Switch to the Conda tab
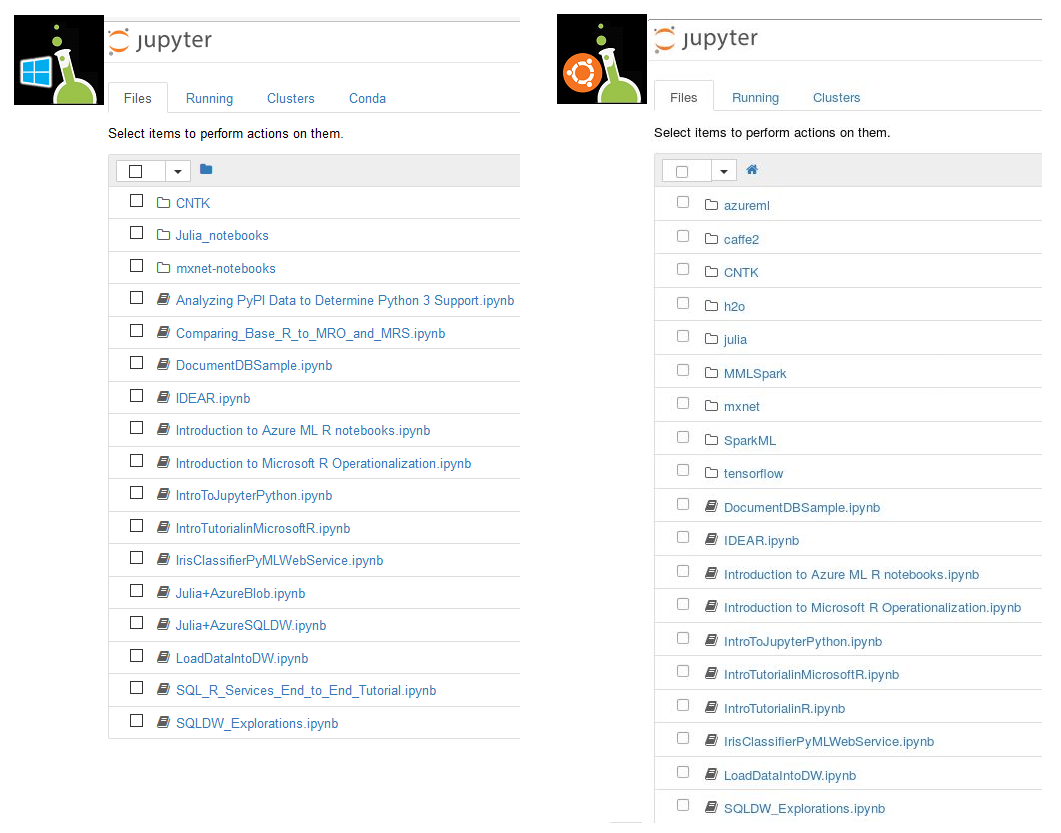This screenshot has width=1061, height=833. tap(367, 98)
